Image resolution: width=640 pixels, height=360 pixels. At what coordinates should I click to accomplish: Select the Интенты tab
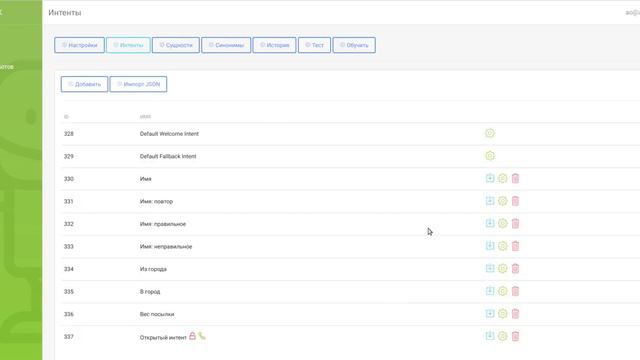pos(128,45)
